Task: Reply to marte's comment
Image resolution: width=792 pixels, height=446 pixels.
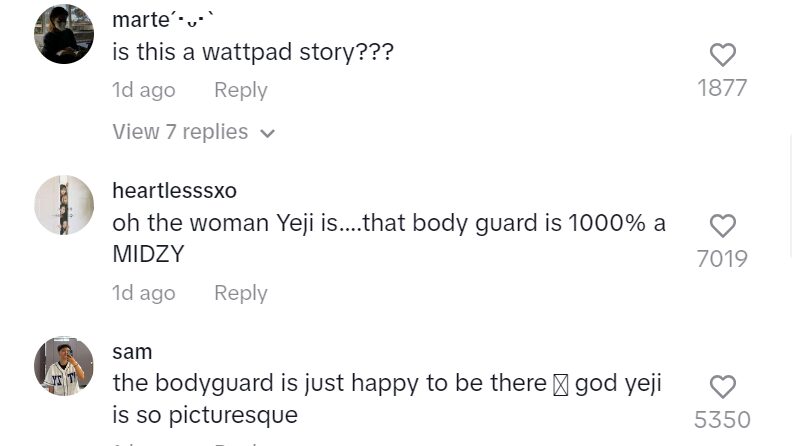Action: (241, 90)
